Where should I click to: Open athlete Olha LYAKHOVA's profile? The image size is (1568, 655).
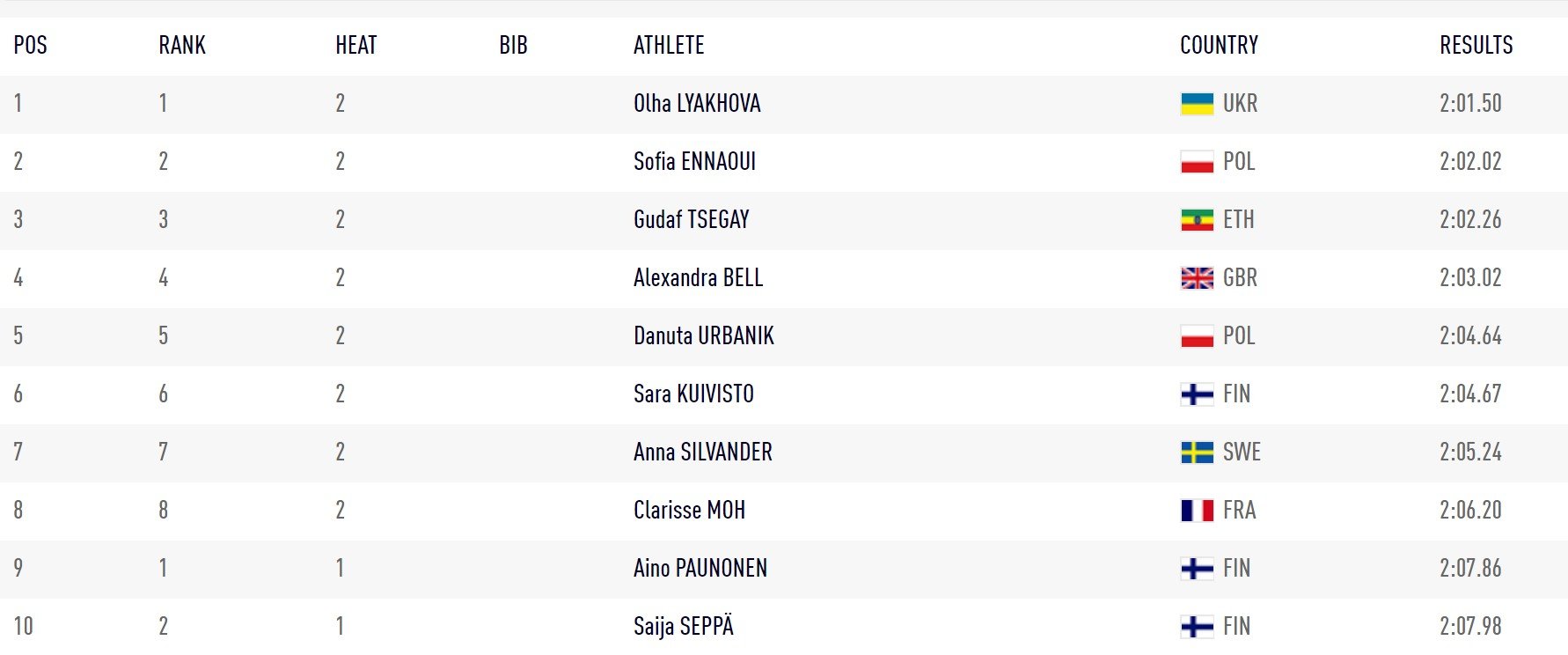click(697, 104)
